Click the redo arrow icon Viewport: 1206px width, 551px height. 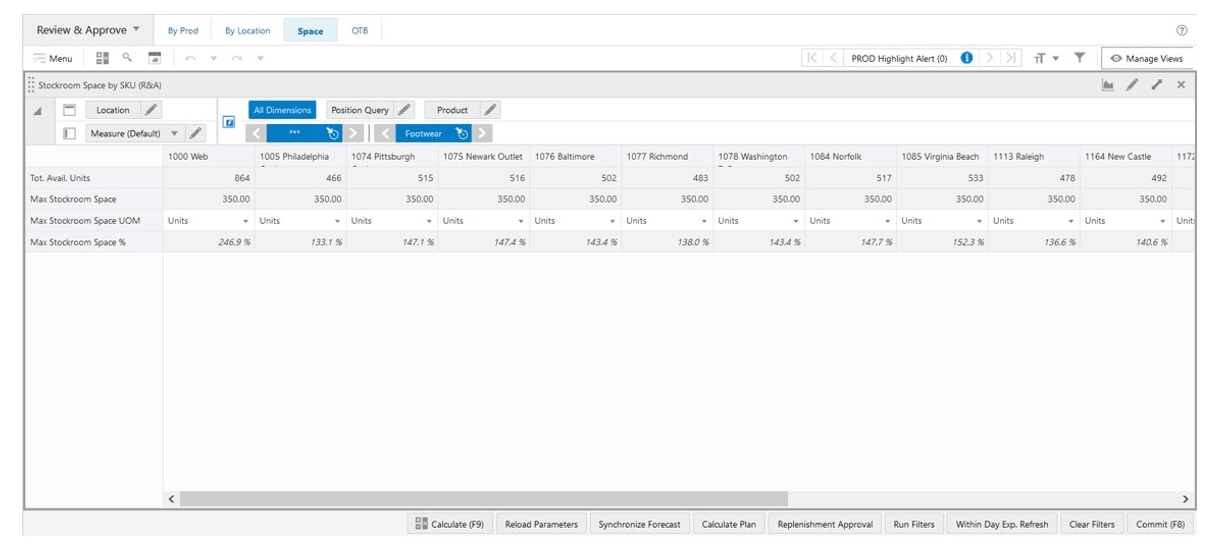tap(237, 59)
